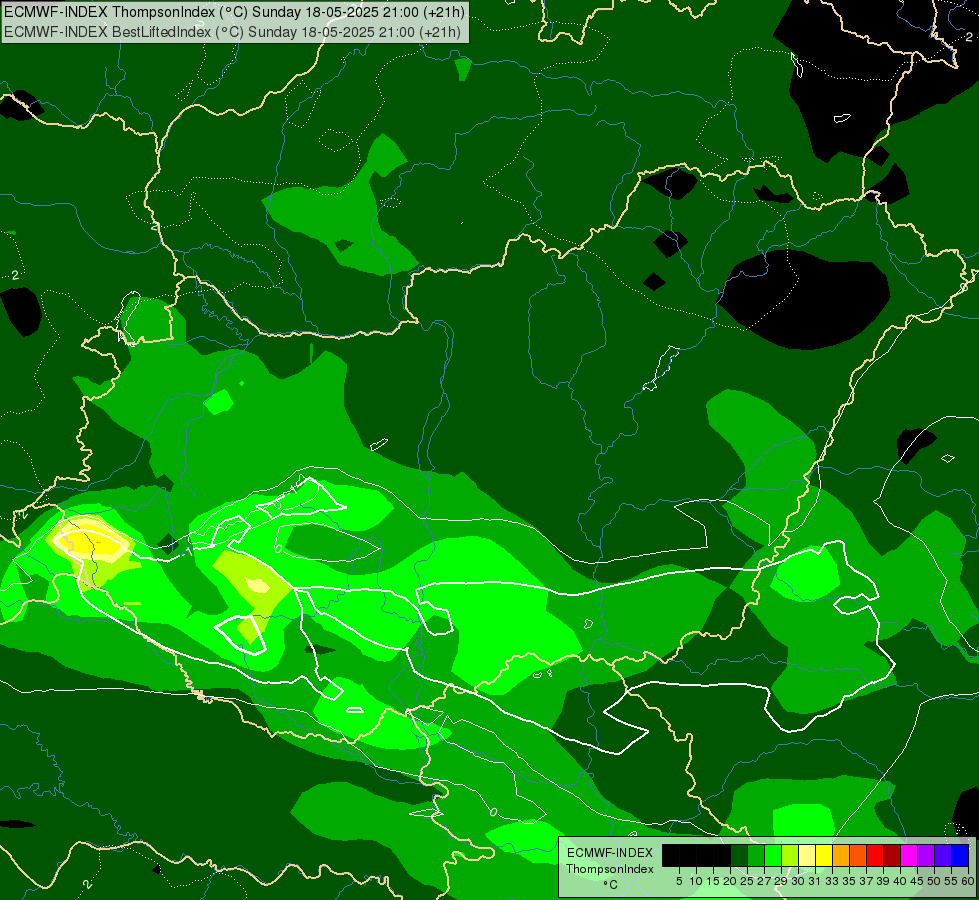This screenshot has width=979, height=900.
Task: Click the bright red 37–39 legend swatch
Action: (x=875, y=855)
